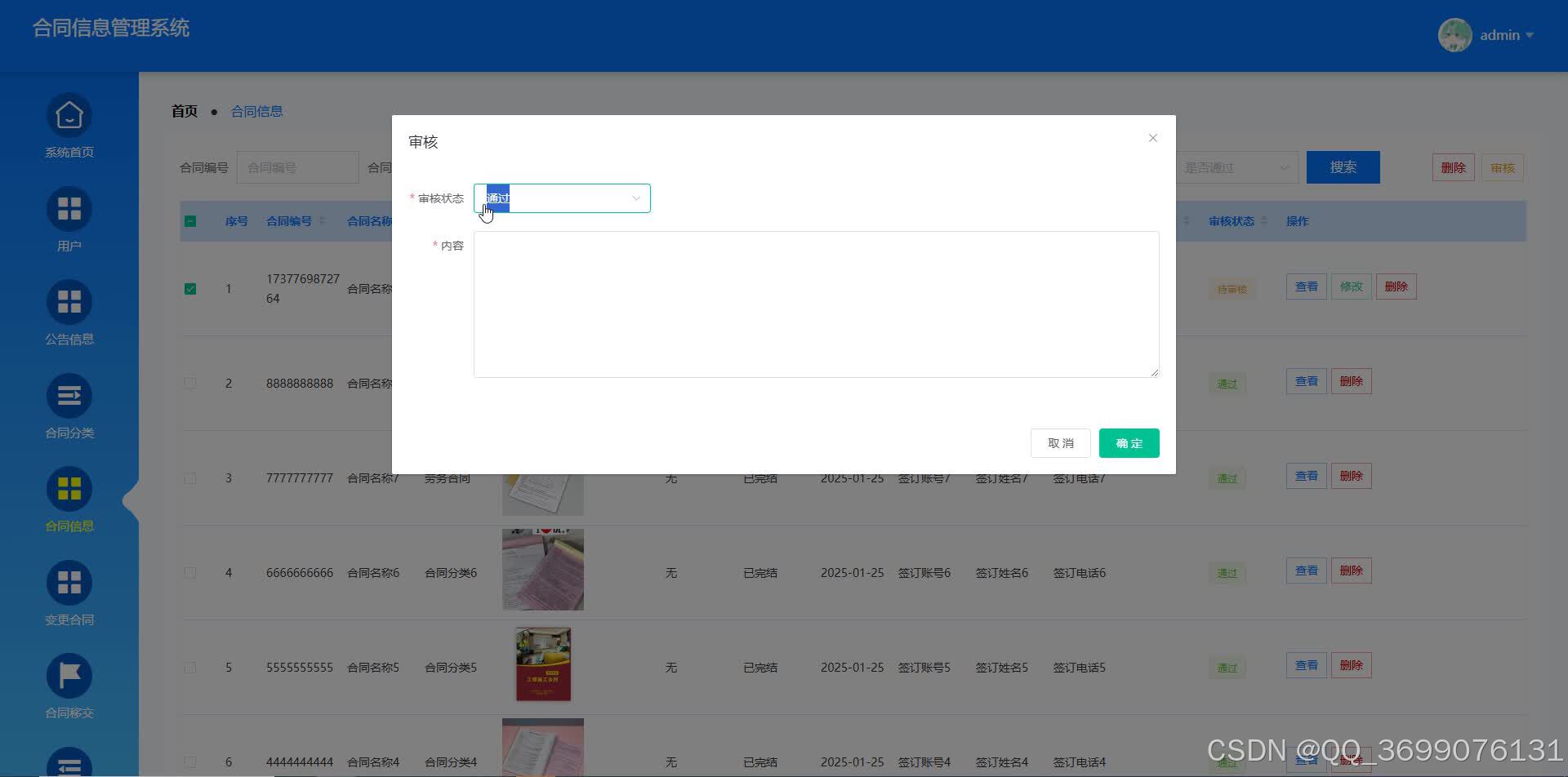The height and width of the screenshot is (777, 1568).
Task: Check the checkbox for row 4
Action: (x=190, y=573)
